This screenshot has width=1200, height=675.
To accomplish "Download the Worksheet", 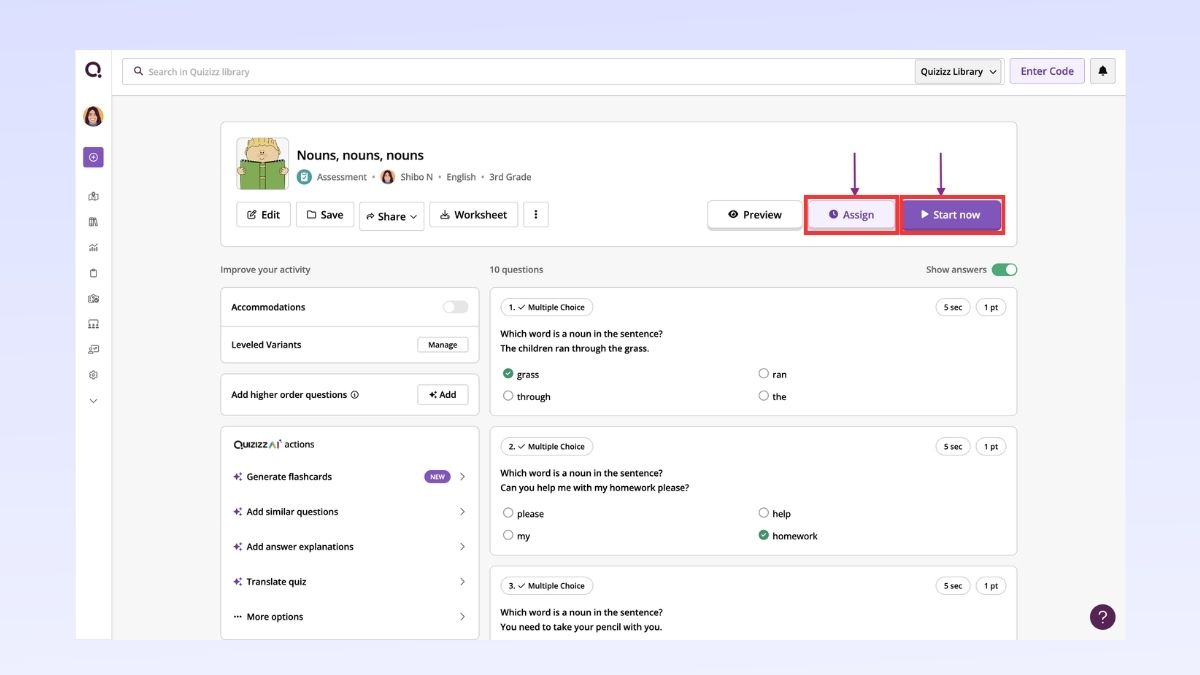I will [x=473, y=215].
